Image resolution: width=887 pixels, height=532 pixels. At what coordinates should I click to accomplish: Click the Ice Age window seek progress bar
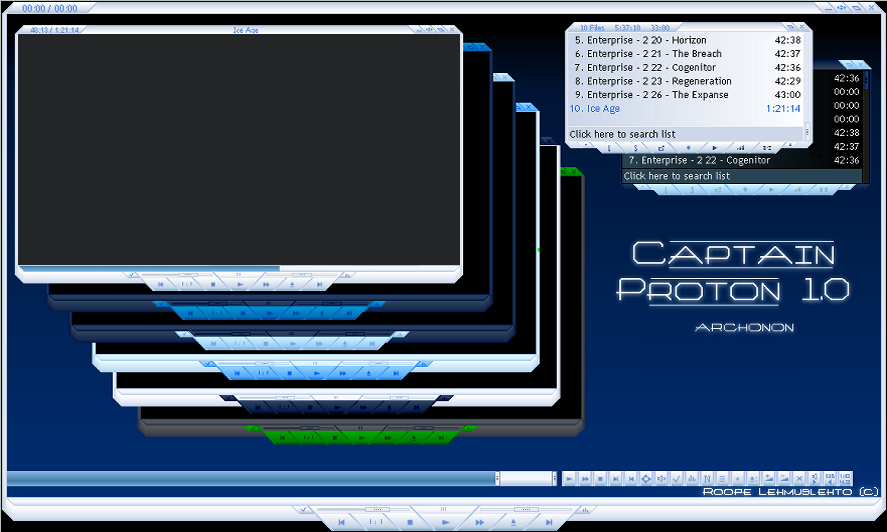[x=239, y=268]
